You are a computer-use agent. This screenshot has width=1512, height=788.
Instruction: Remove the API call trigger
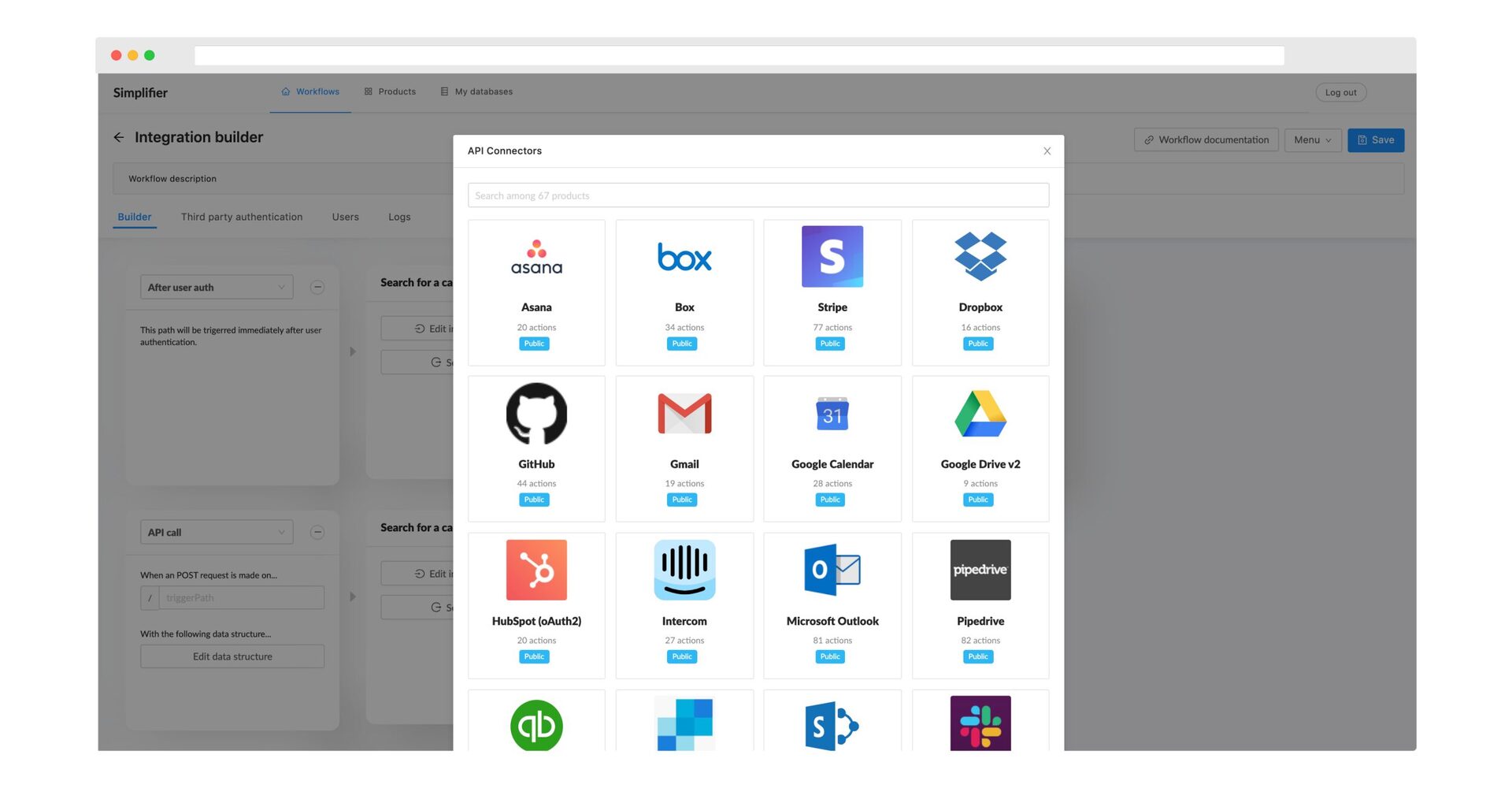pyautogui.click(x=317, y=532)
